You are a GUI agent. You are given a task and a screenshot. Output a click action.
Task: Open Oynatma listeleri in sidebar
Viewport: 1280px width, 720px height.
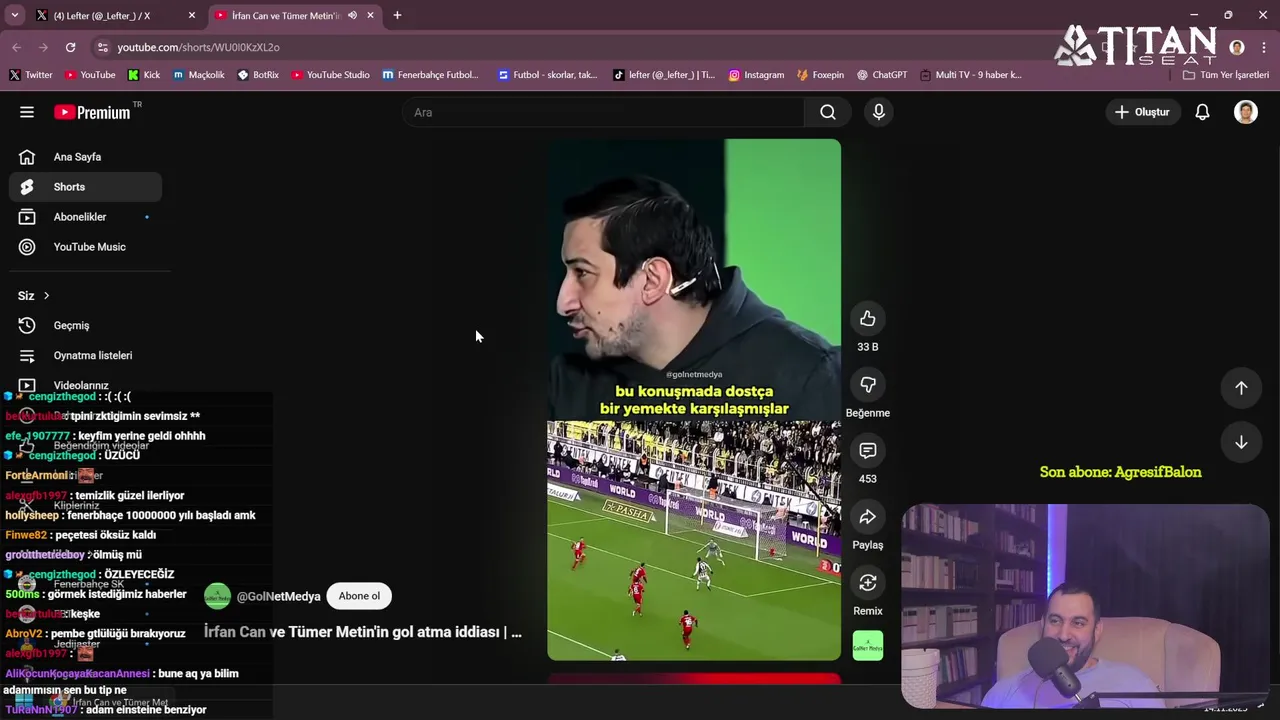pyautogui.click(x=85, y=355)
